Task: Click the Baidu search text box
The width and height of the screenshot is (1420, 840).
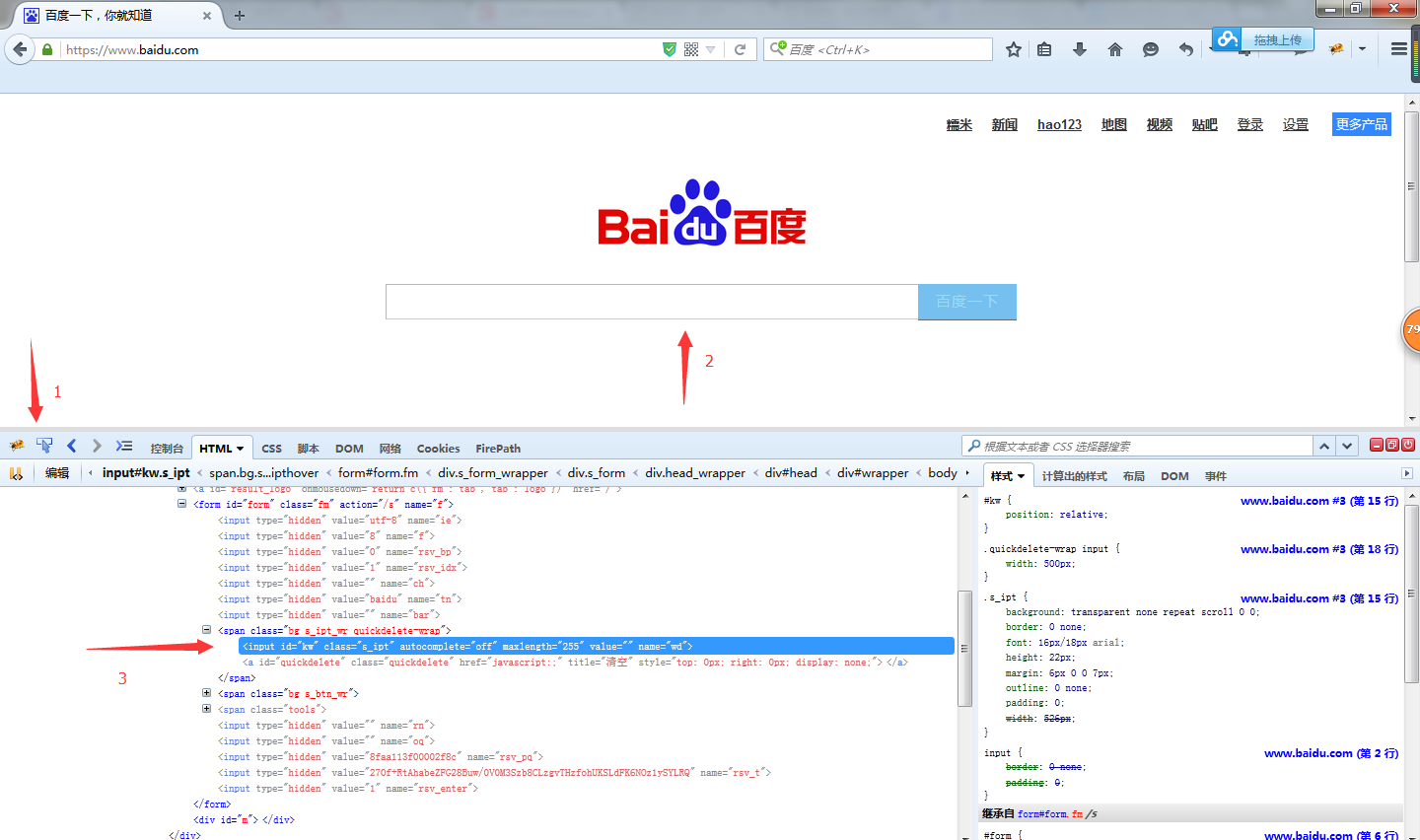Action: click(652, 302)
